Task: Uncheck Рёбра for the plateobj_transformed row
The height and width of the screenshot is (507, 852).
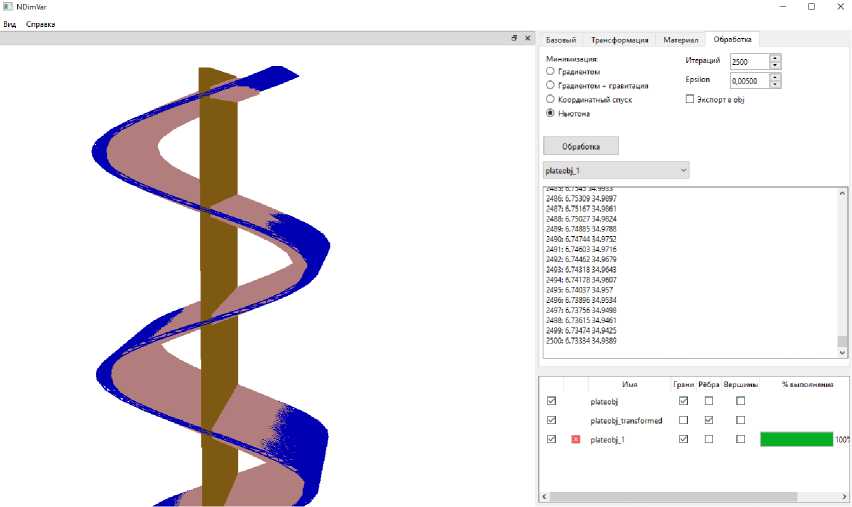Action: pyautogui.click(x=709, y=420)
